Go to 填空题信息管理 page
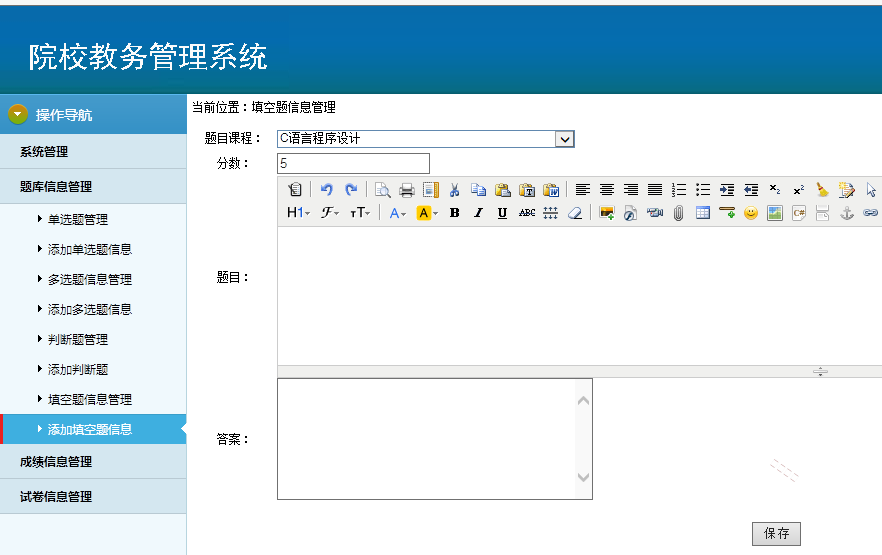The image size is (882, 555). click(x=89, y=399)
